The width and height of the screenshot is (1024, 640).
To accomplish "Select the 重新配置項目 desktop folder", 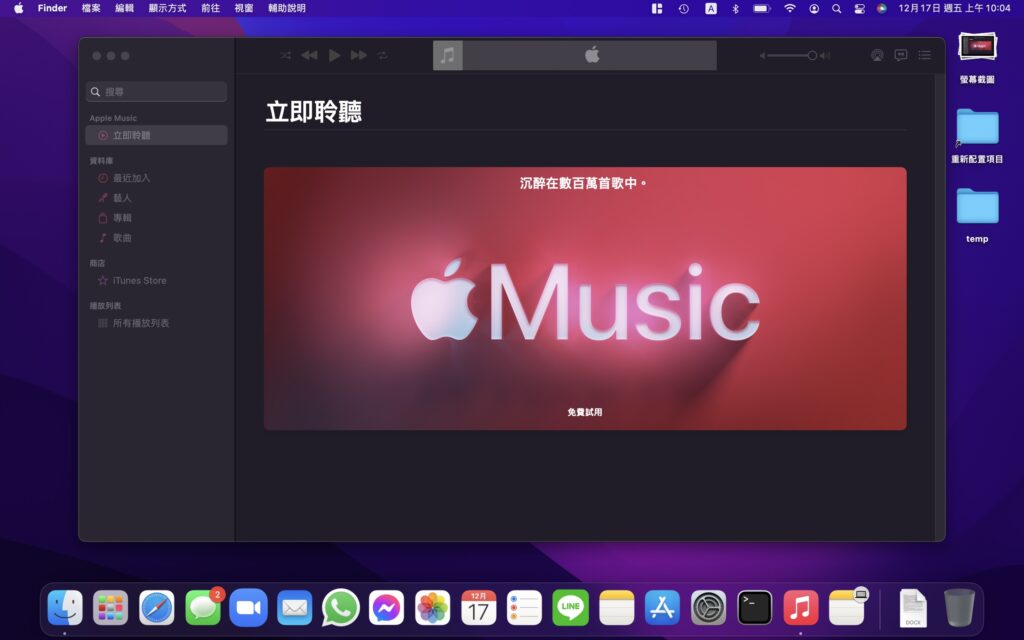I will click(x=977, y=136).
